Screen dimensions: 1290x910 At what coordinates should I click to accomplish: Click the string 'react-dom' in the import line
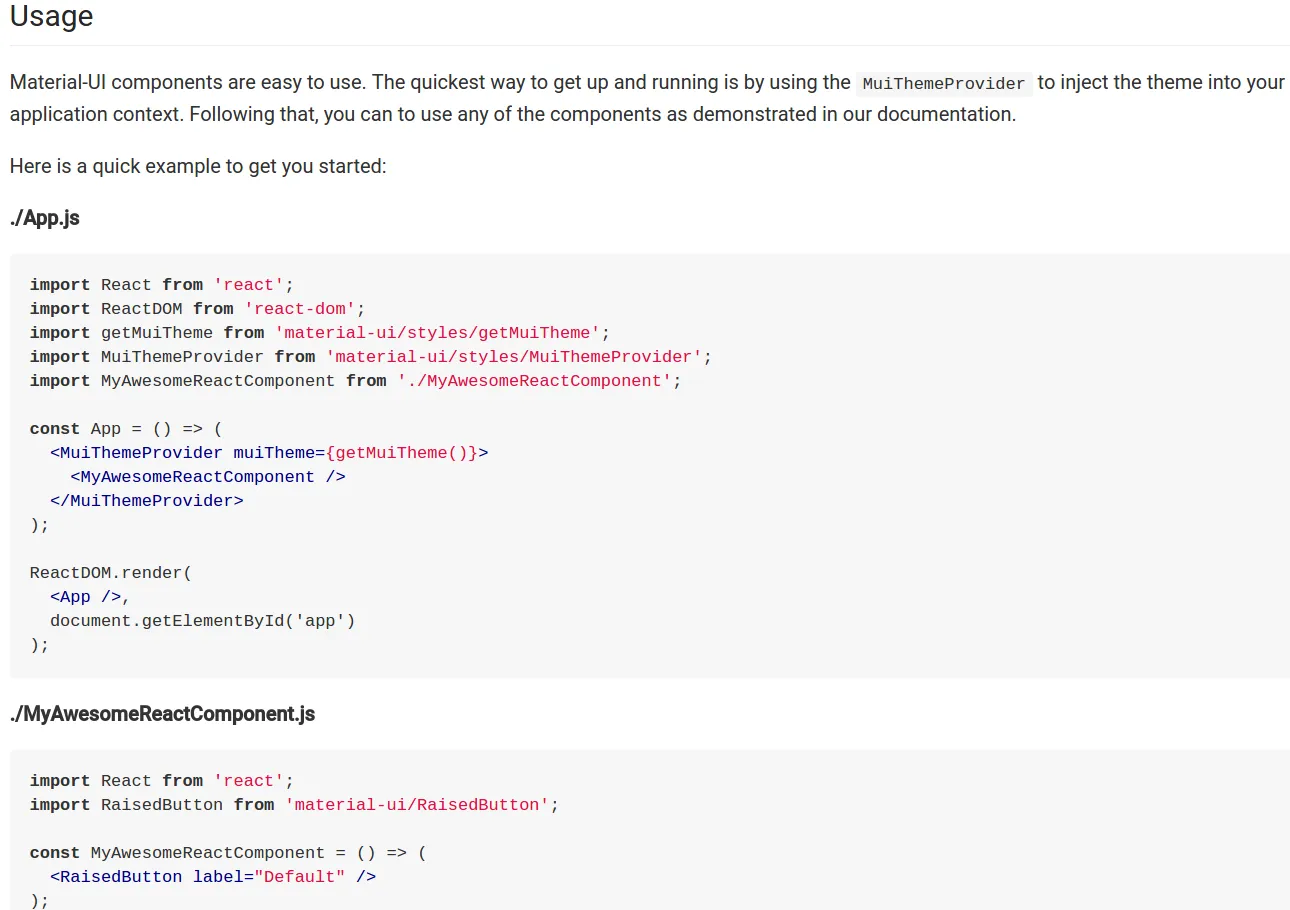click(x=300, y=309)
